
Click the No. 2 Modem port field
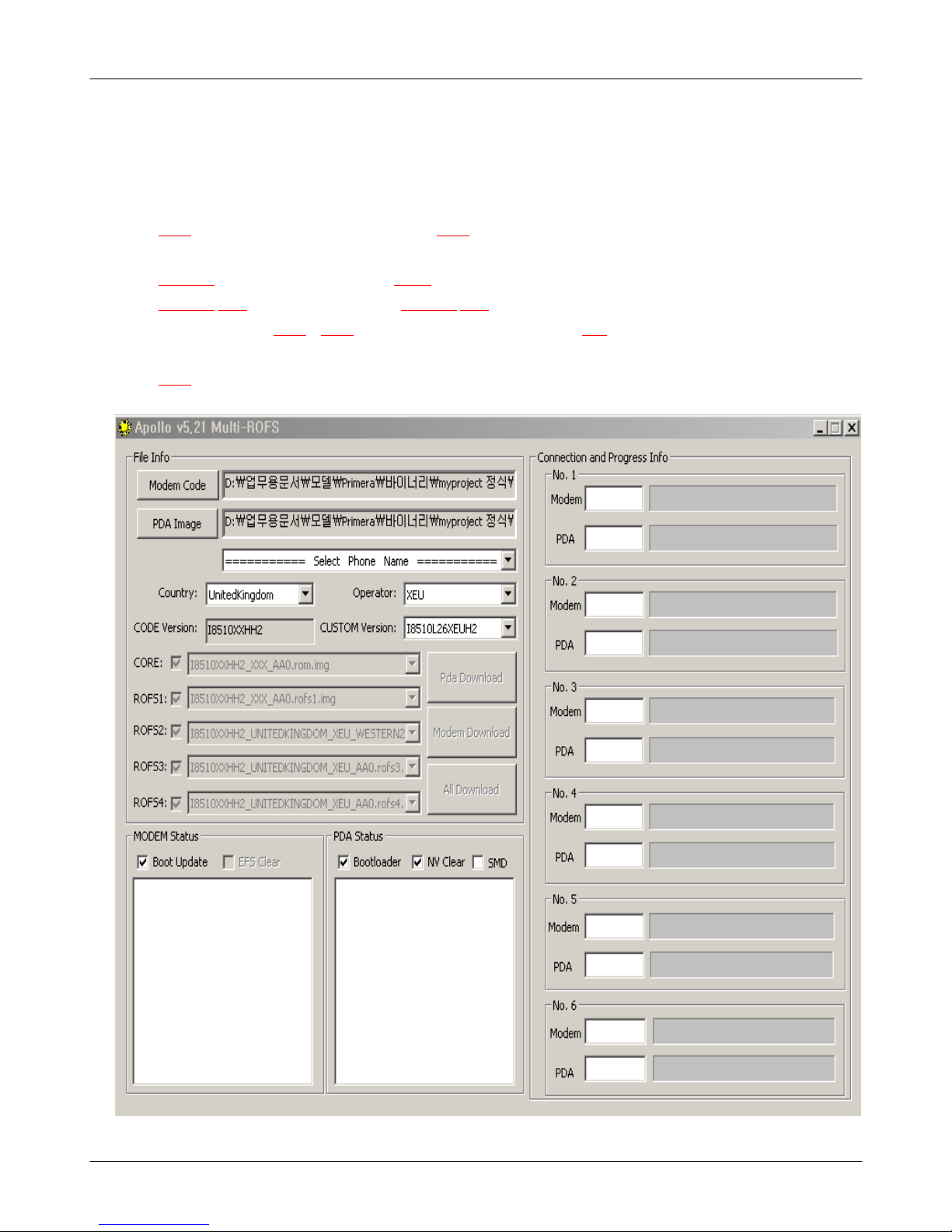tap(614, 605)
